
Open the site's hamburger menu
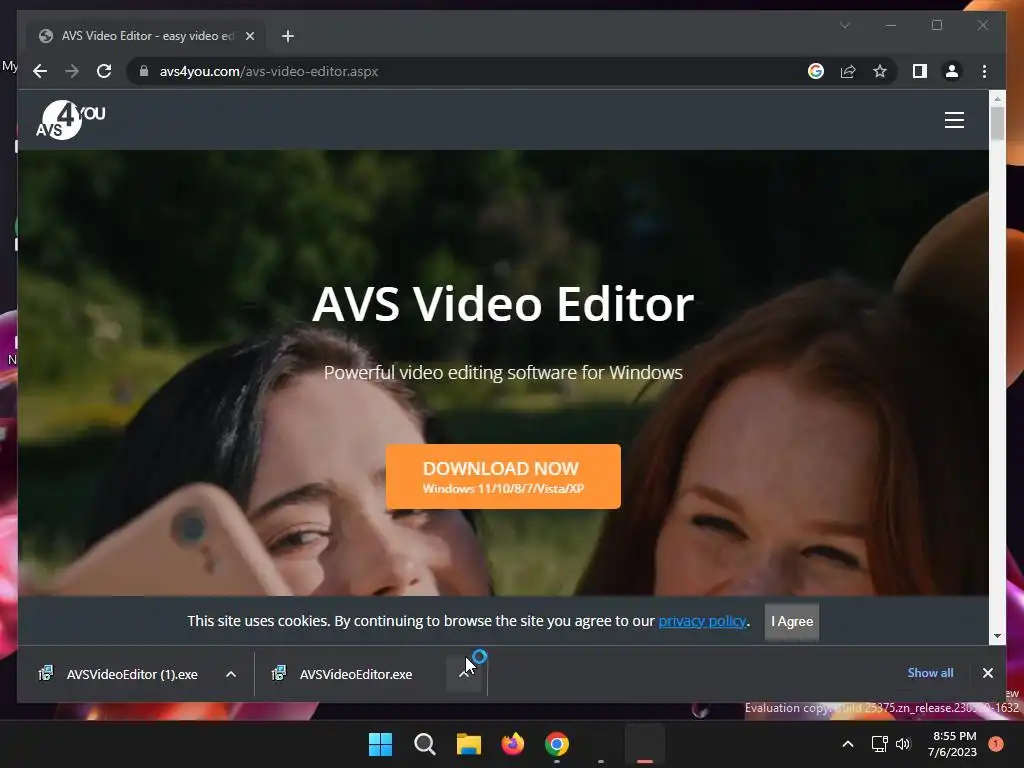[x=954, y=120]
